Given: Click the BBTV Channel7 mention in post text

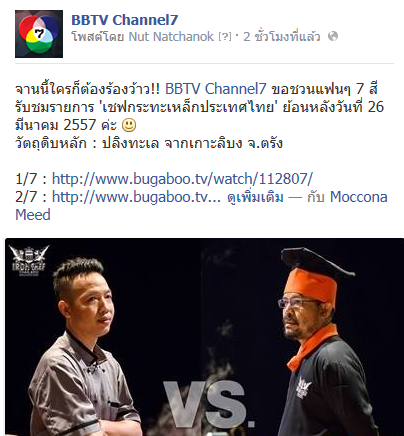Looking at the screenshot, I should tap(216, 89).
